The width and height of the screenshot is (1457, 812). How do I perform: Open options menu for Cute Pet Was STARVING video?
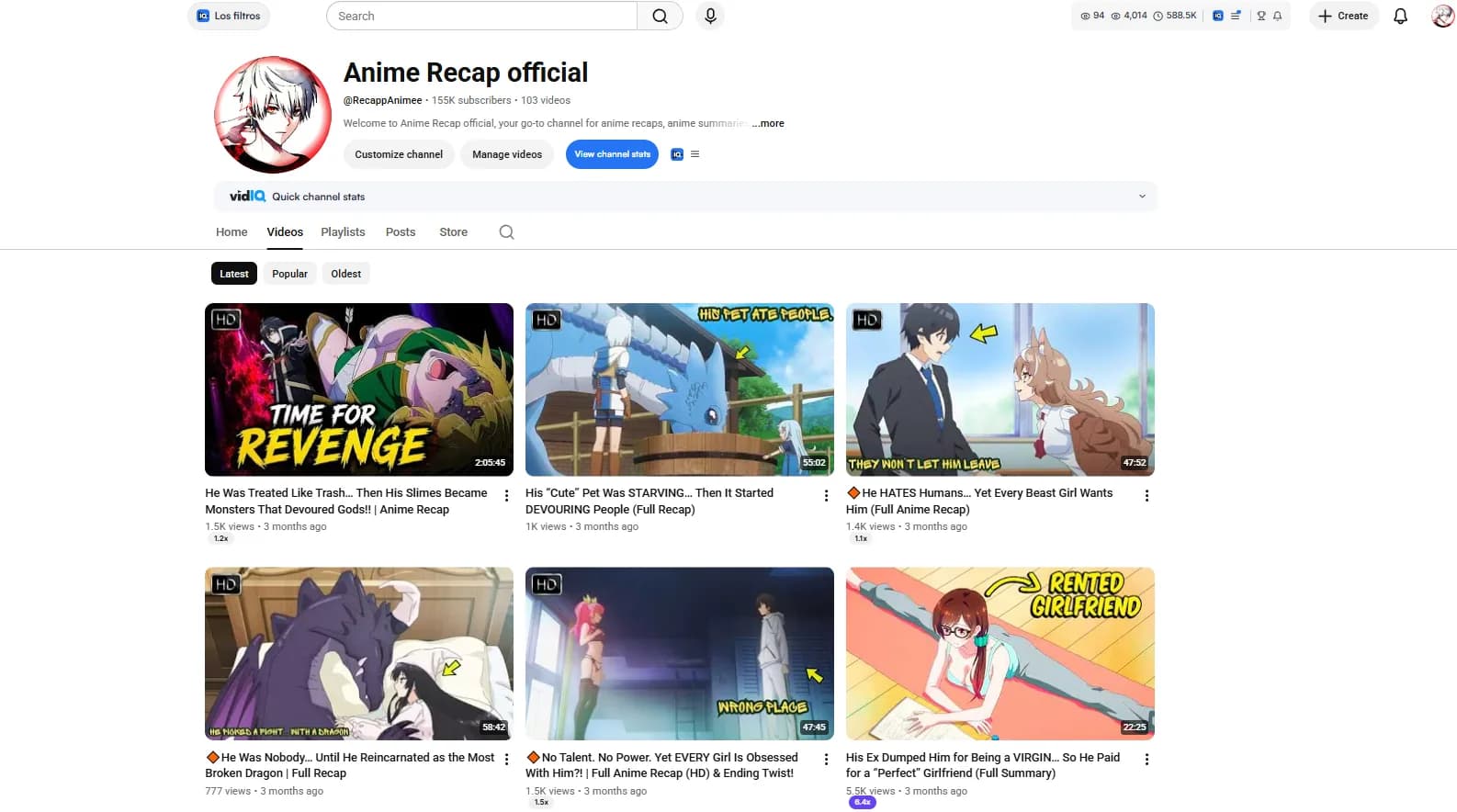[x=826, y=495]
